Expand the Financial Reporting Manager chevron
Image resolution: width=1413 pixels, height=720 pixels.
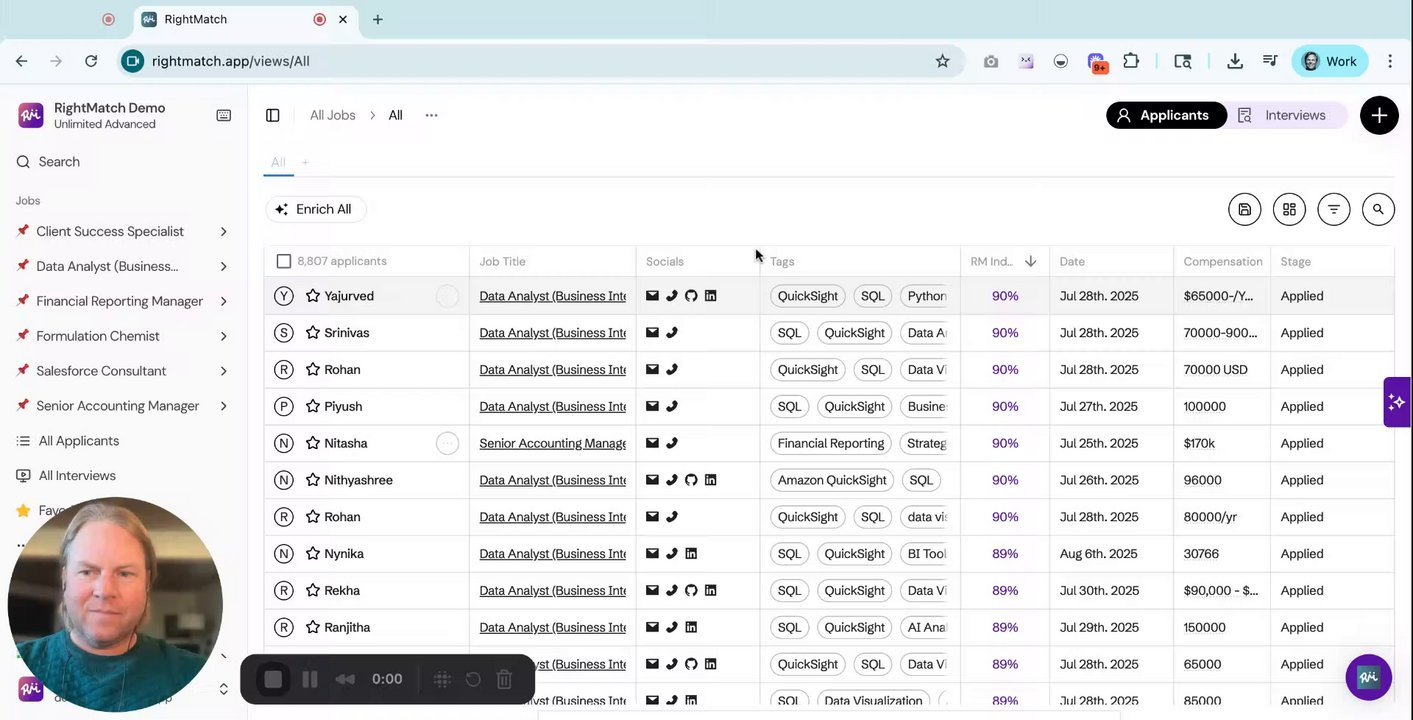coord(223,301)
